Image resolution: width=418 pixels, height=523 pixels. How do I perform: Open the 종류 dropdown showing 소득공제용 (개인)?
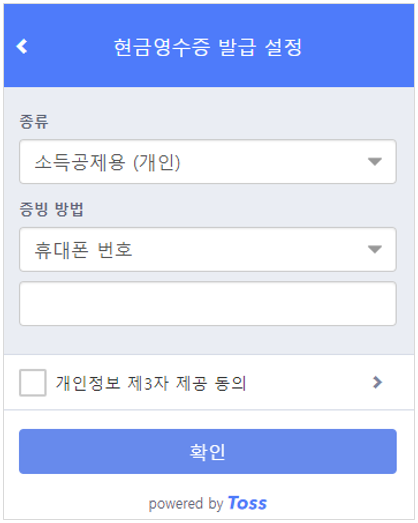coord(208,161)
